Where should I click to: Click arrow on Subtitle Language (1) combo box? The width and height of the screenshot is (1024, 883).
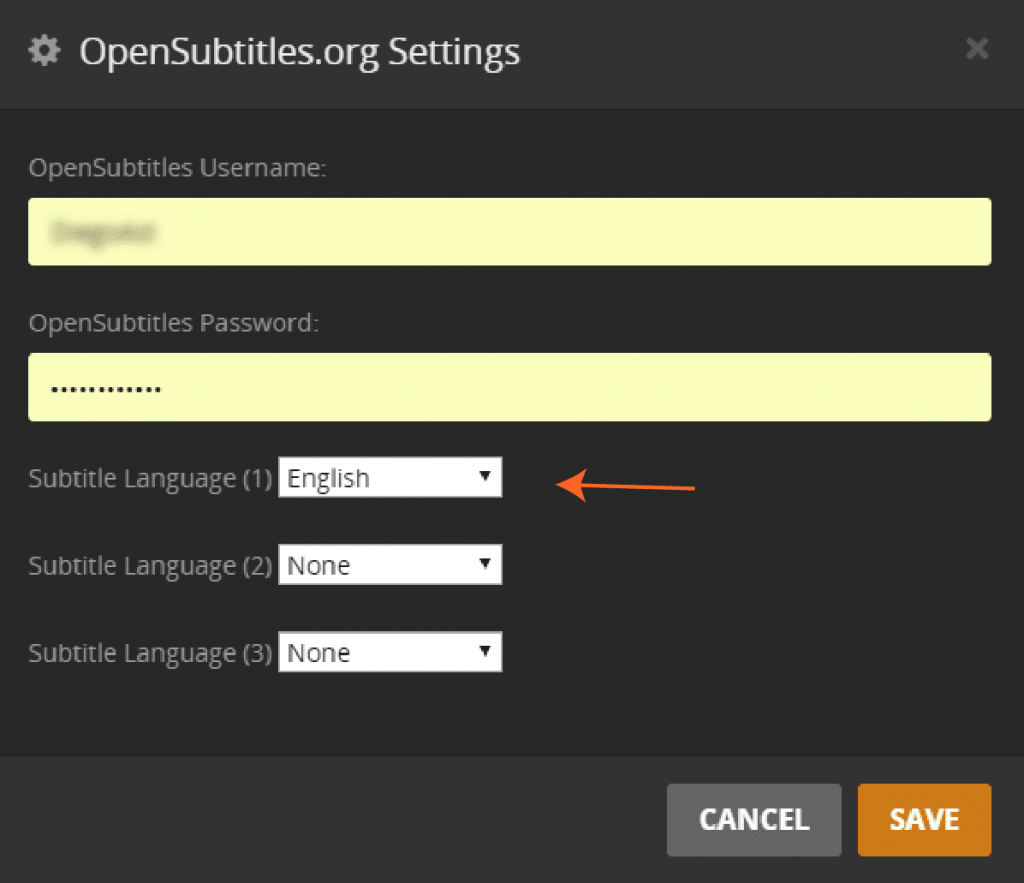tap(485, 477)
